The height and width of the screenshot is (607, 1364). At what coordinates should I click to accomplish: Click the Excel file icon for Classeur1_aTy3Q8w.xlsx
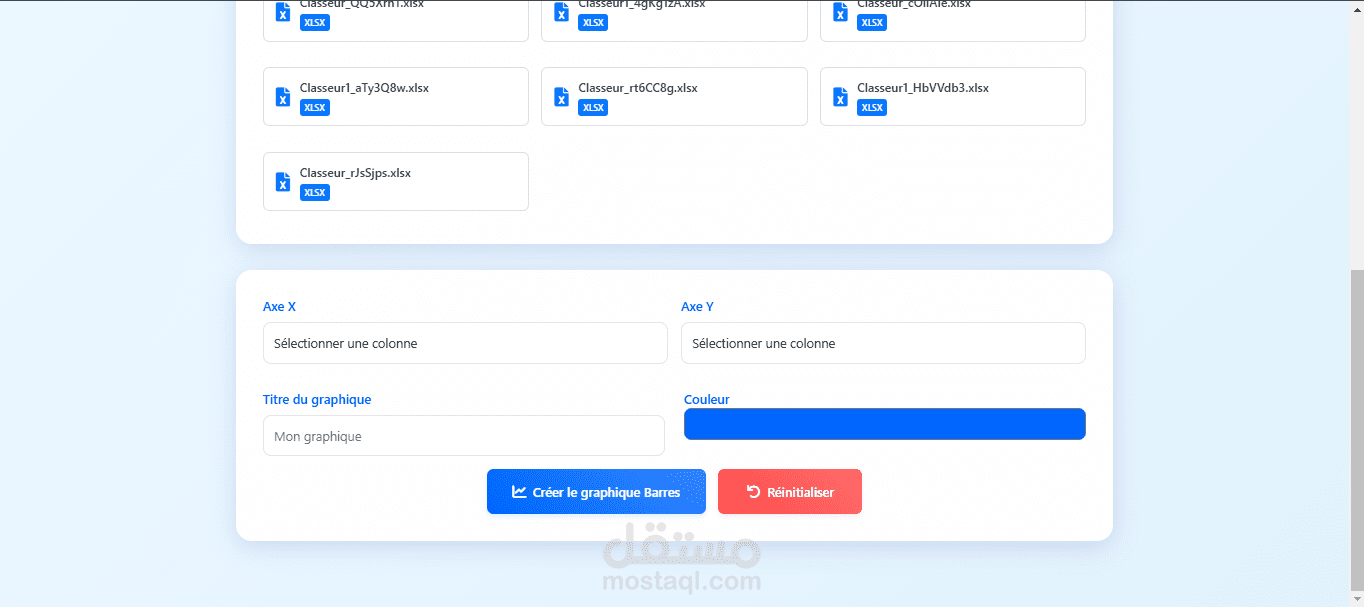pyautogui.click(x=283, y=97)
